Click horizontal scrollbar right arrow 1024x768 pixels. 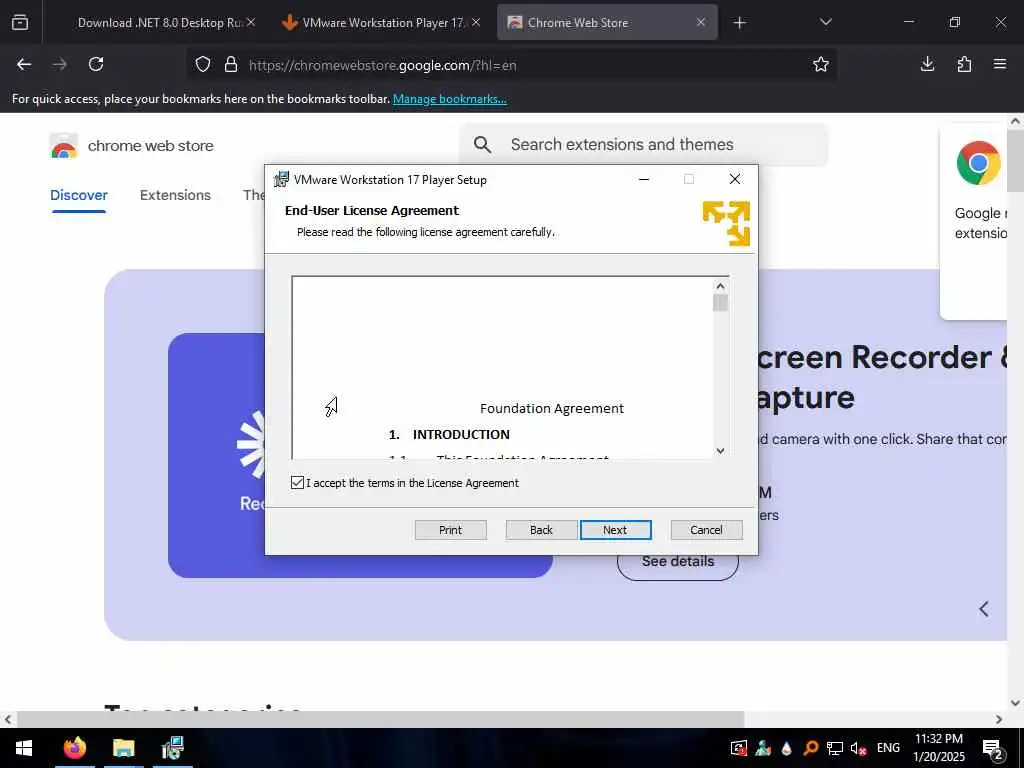point(999,719)
